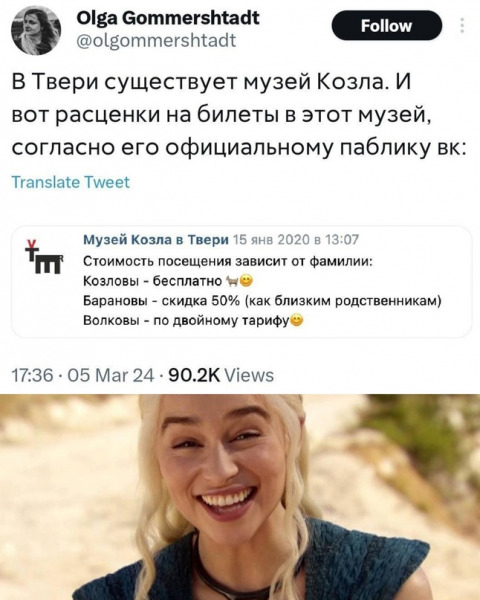Click Translate Tweet
The image size is (480, 600).
tap(71, 182)
